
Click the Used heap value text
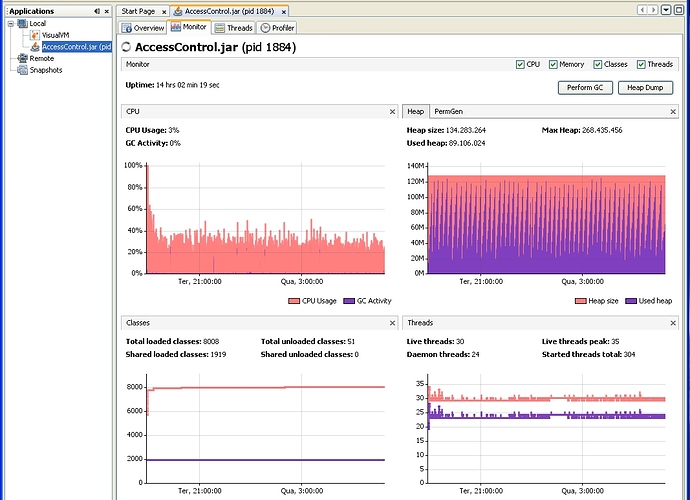pos(467,143)
